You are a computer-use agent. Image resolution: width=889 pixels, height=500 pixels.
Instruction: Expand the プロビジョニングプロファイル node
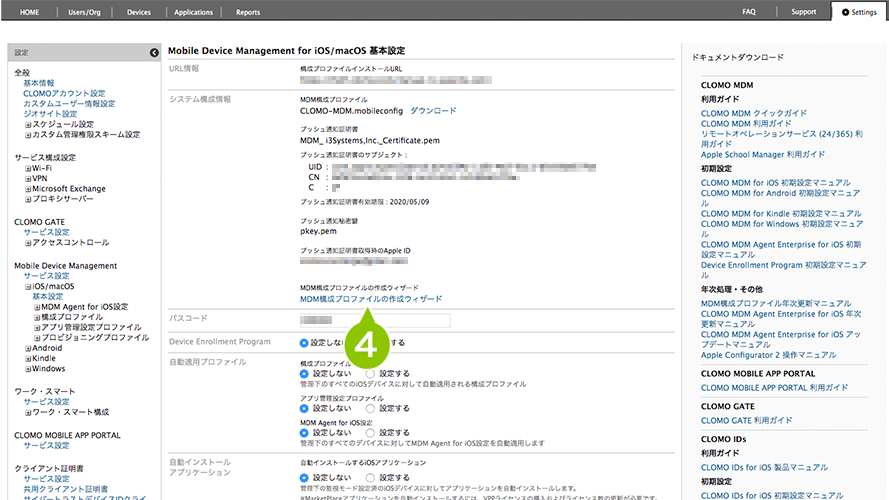(37, 338)
